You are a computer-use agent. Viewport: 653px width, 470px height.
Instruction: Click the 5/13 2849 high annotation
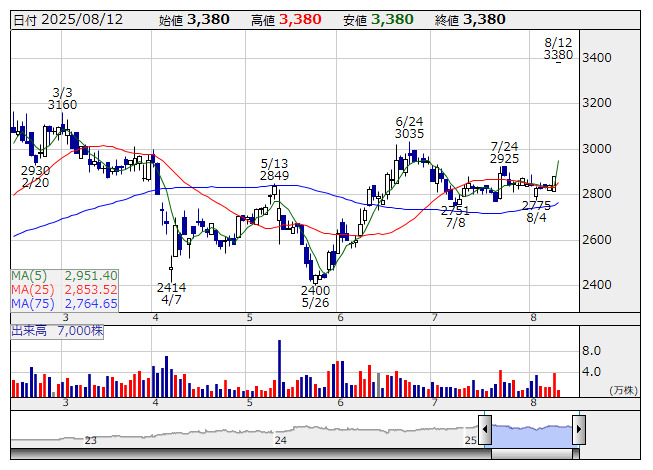tap(274, 169)
